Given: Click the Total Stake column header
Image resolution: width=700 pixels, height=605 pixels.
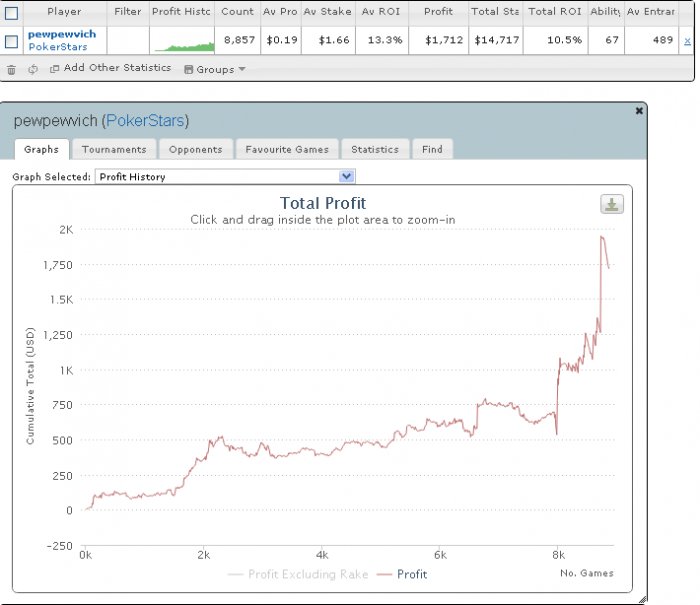Looking at the screenshot, I should pos(495,12).
